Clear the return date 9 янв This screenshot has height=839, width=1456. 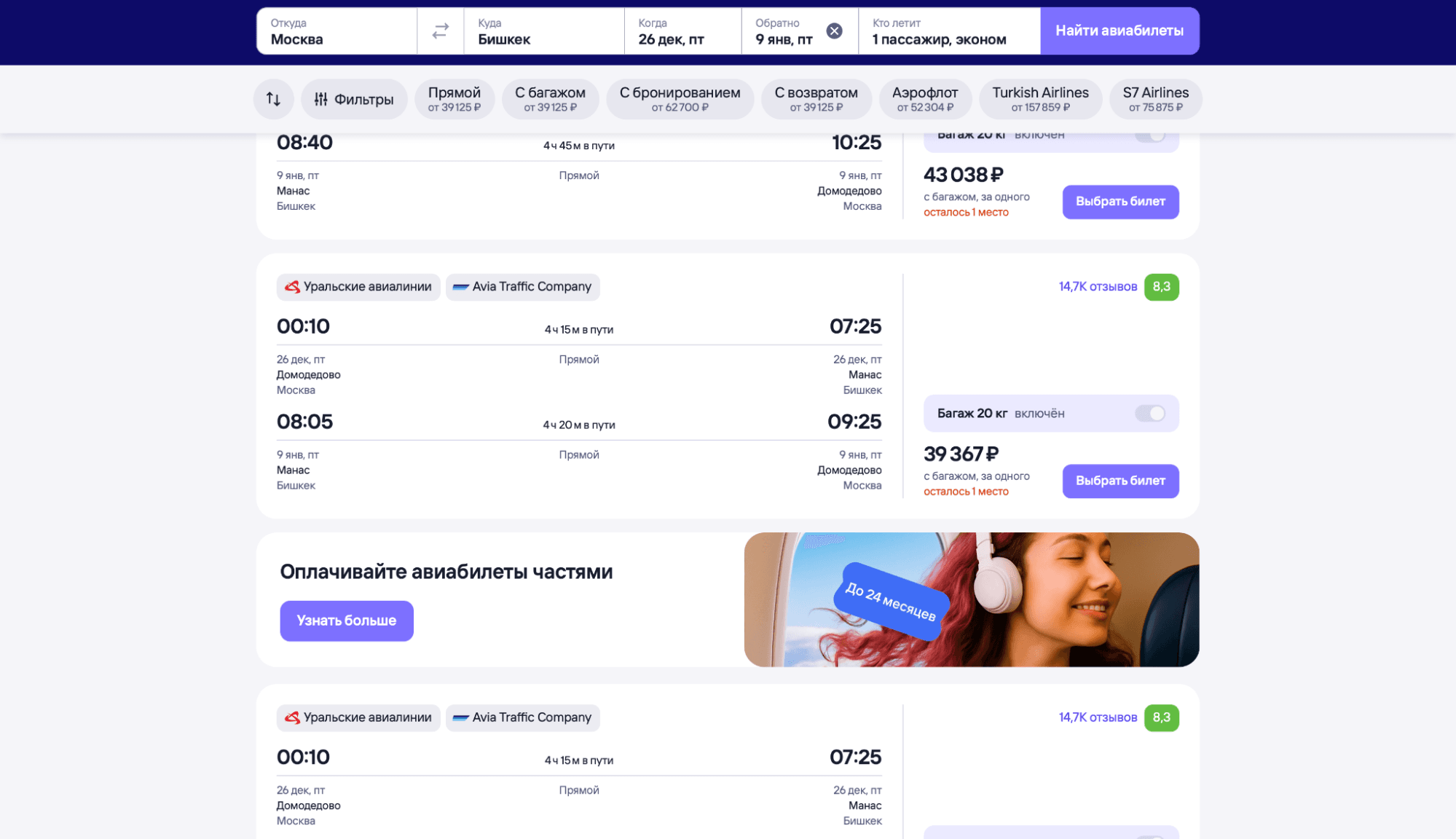(834, 31)
